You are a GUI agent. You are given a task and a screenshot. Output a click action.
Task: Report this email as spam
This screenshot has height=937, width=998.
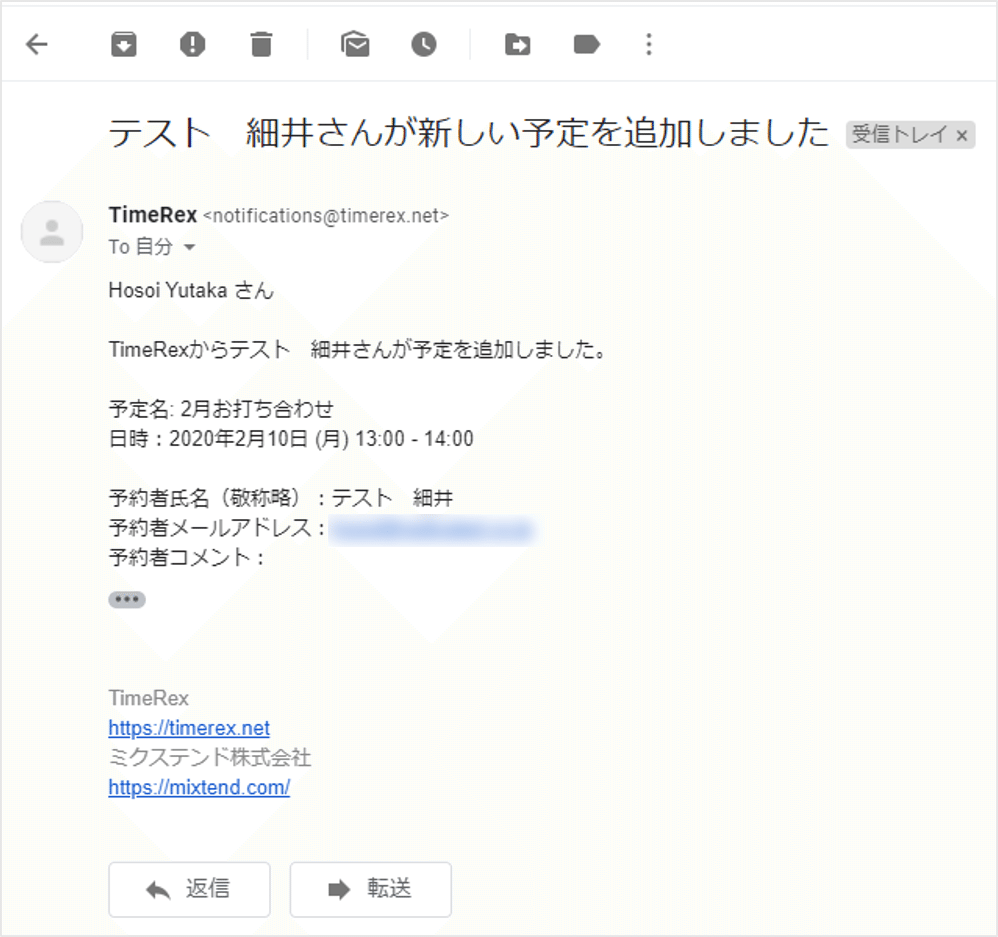[191, 44]
